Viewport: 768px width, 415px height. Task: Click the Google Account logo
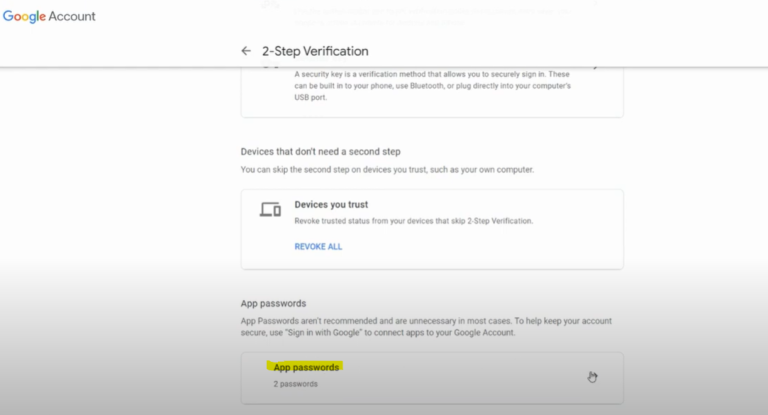tap(48, 17)
